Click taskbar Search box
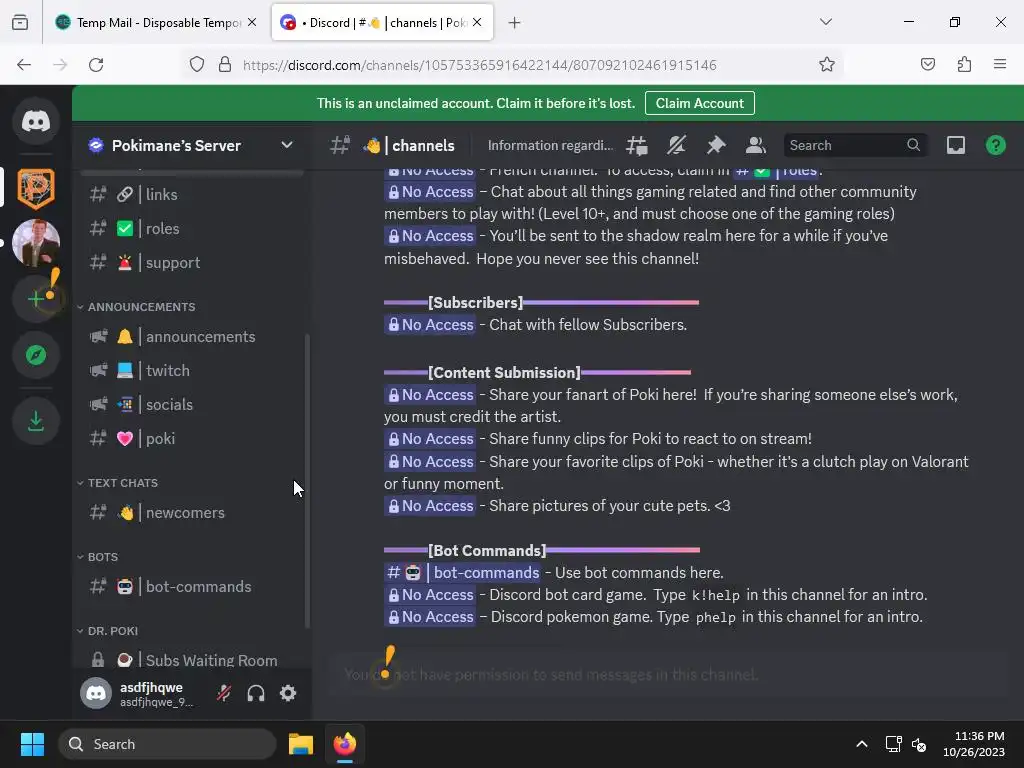1024x768 pixels. pyautogui.click(x=167, y=744)
